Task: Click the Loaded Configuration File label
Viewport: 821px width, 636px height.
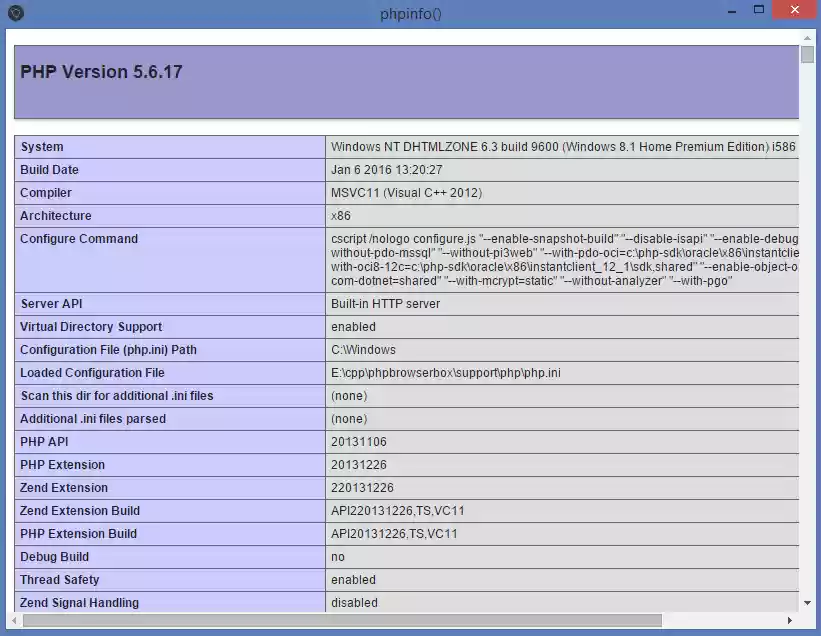Action: (92, 373)
